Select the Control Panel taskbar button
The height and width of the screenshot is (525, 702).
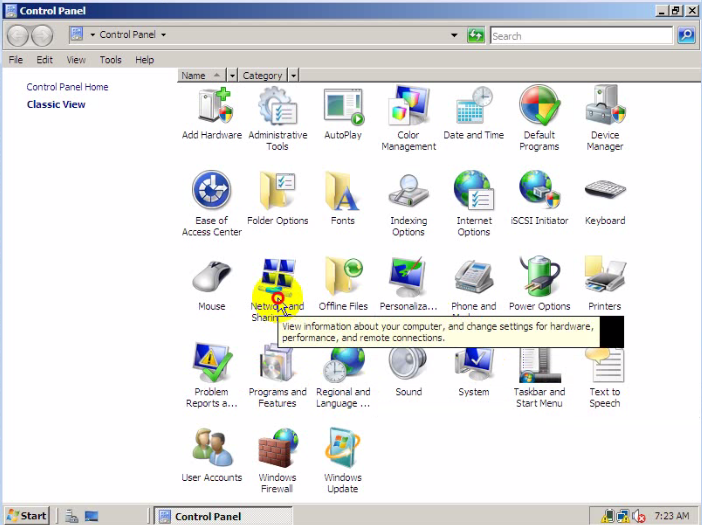point(223,516)
